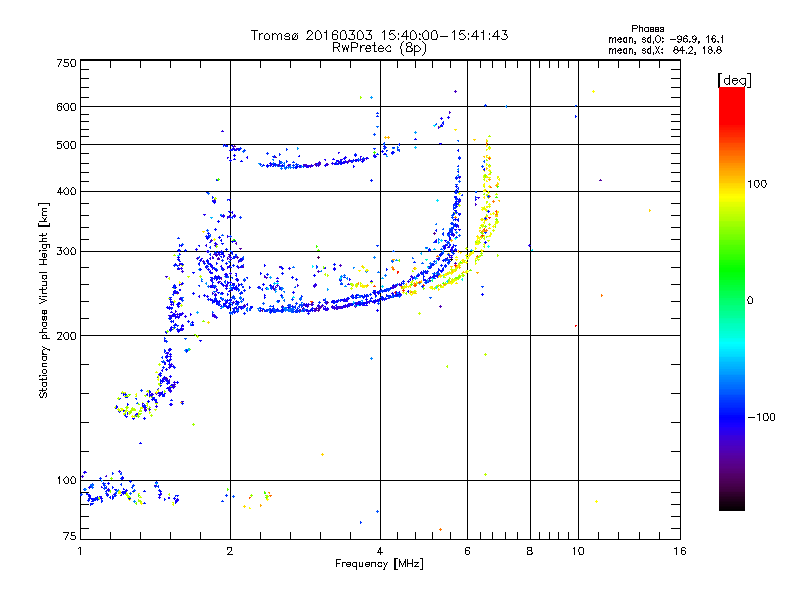Click the y-axis label '750'
This screenshot has height=600, width=800.
point(66,63)
